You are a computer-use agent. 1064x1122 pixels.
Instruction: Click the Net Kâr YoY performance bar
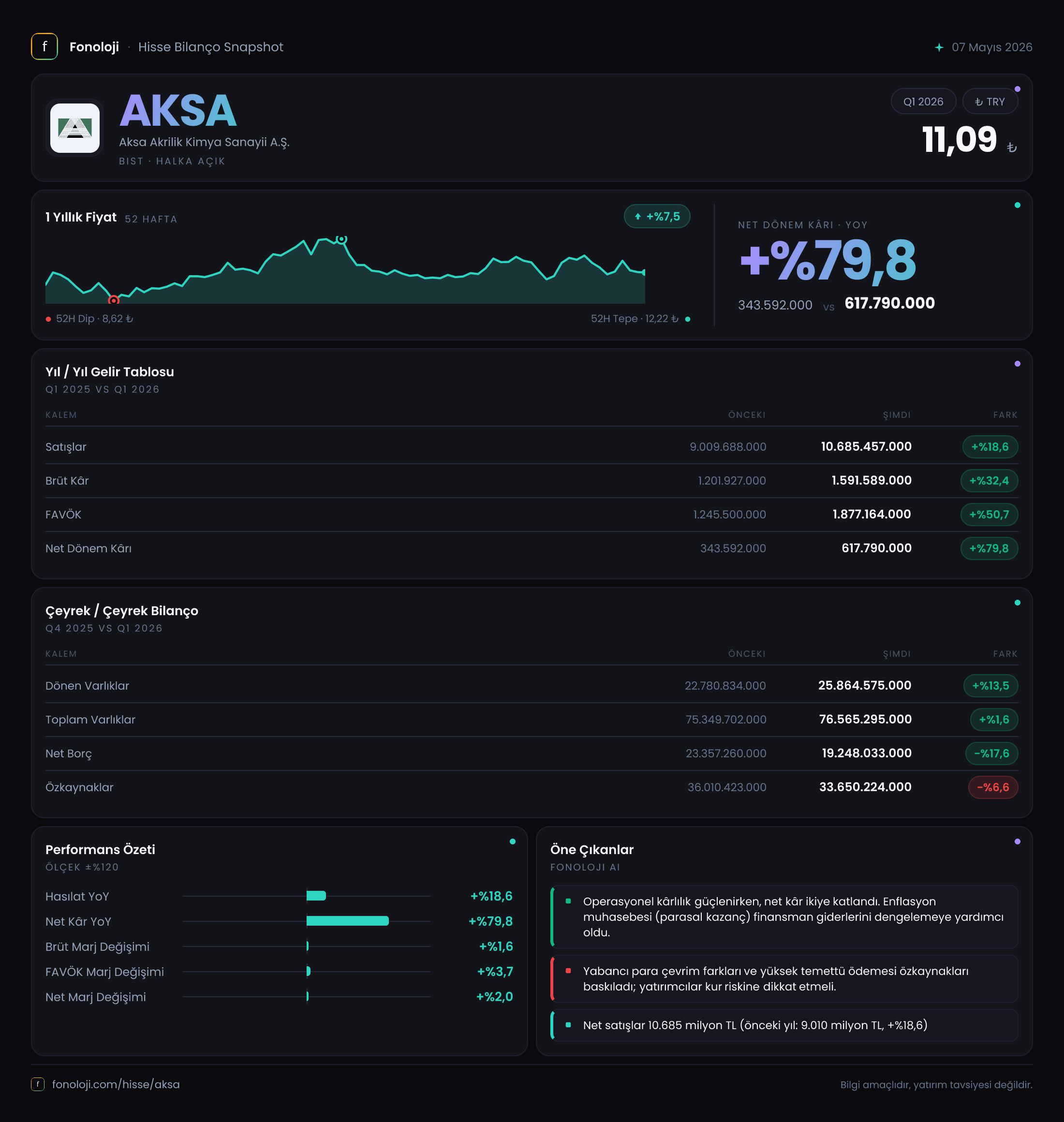pyautogui.click(x=347, y=921)
